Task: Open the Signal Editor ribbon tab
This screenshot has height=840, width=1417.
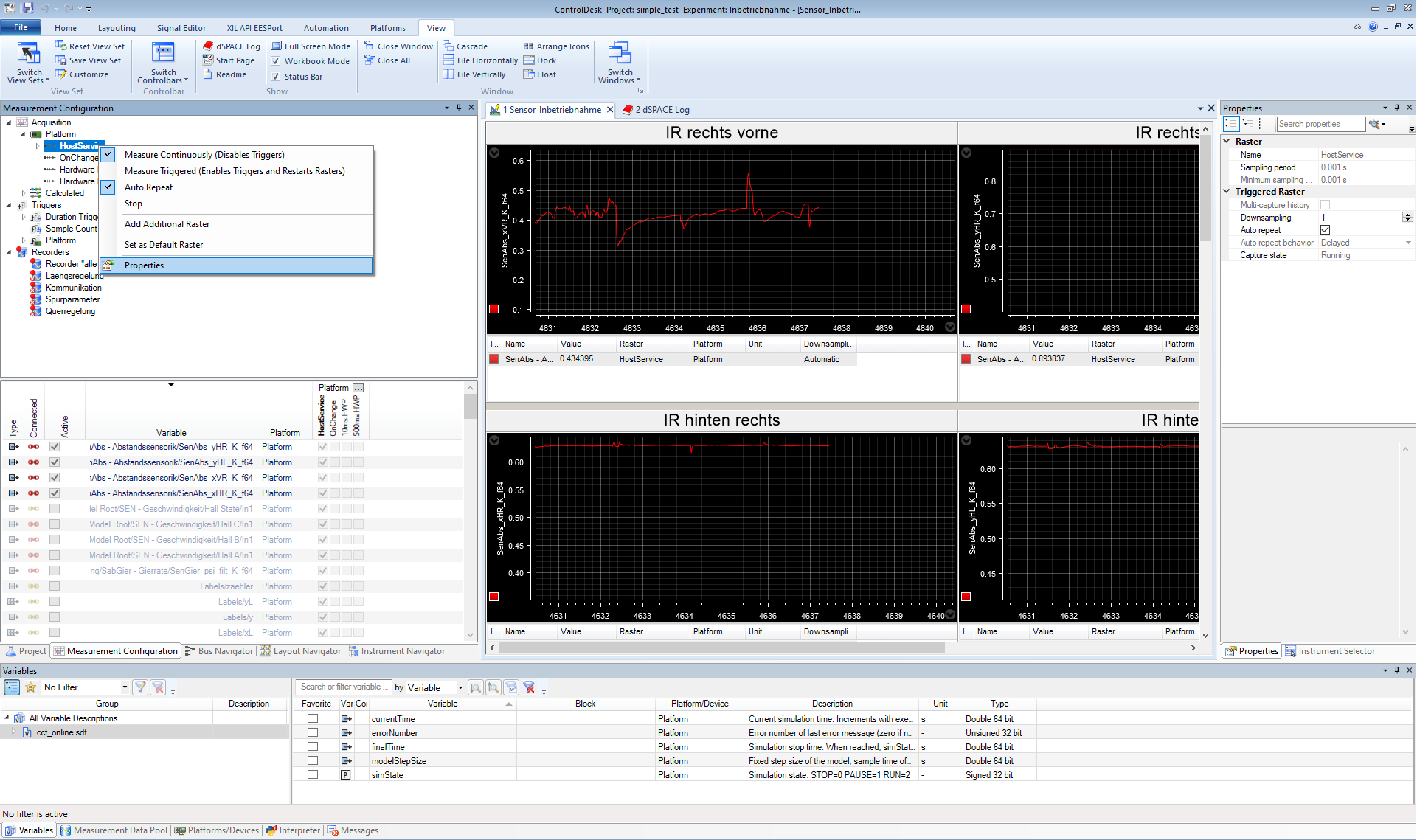Action: [x=181, y=28]
